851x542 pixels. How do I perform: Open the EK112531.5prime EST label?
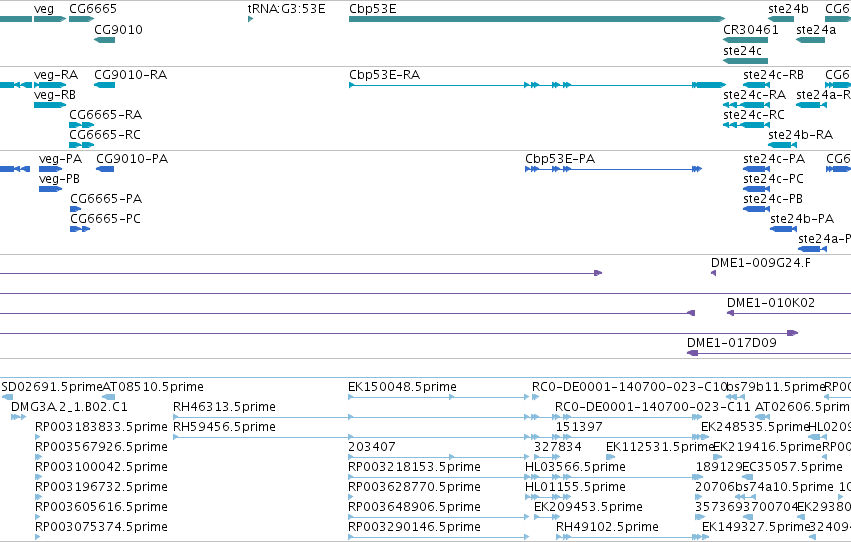(659, 447)
